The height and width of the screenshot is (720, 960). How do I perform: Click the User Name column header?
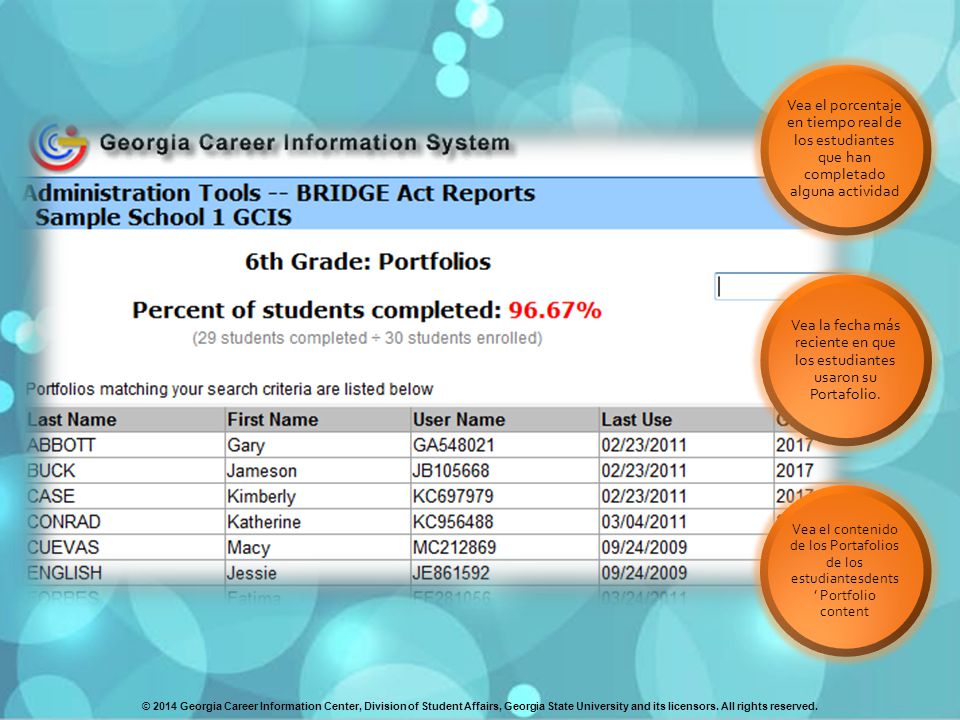(x=459, y=419)
